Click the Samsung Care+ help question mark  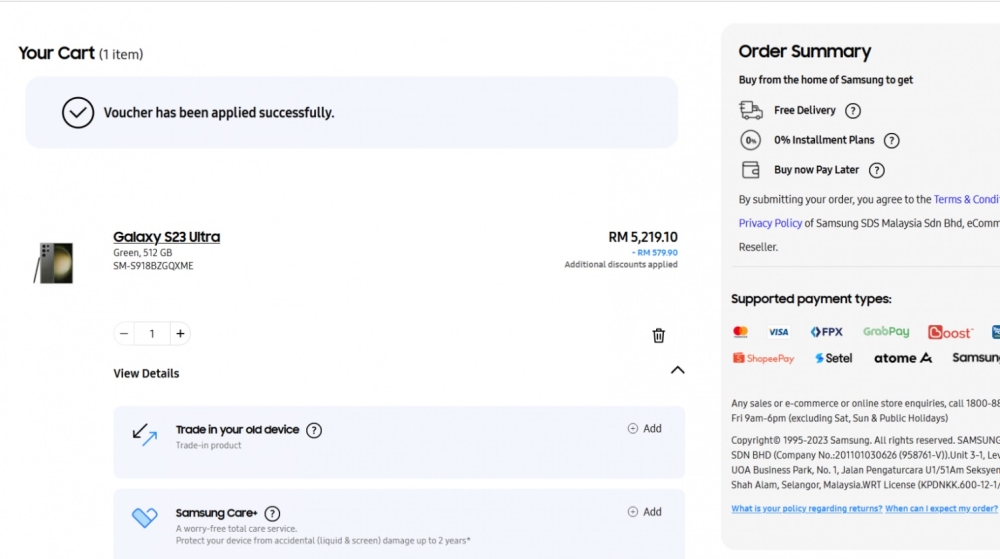(x=272, y=513)
